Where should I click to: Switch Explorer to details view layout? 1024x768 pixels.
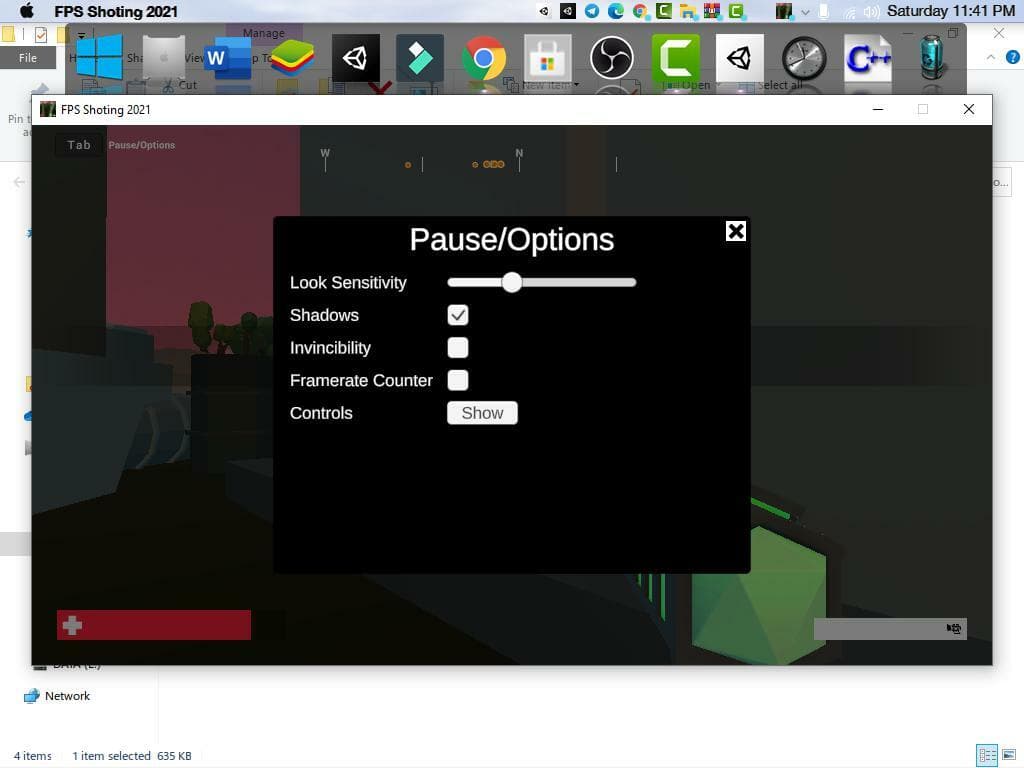coord(987,756)
